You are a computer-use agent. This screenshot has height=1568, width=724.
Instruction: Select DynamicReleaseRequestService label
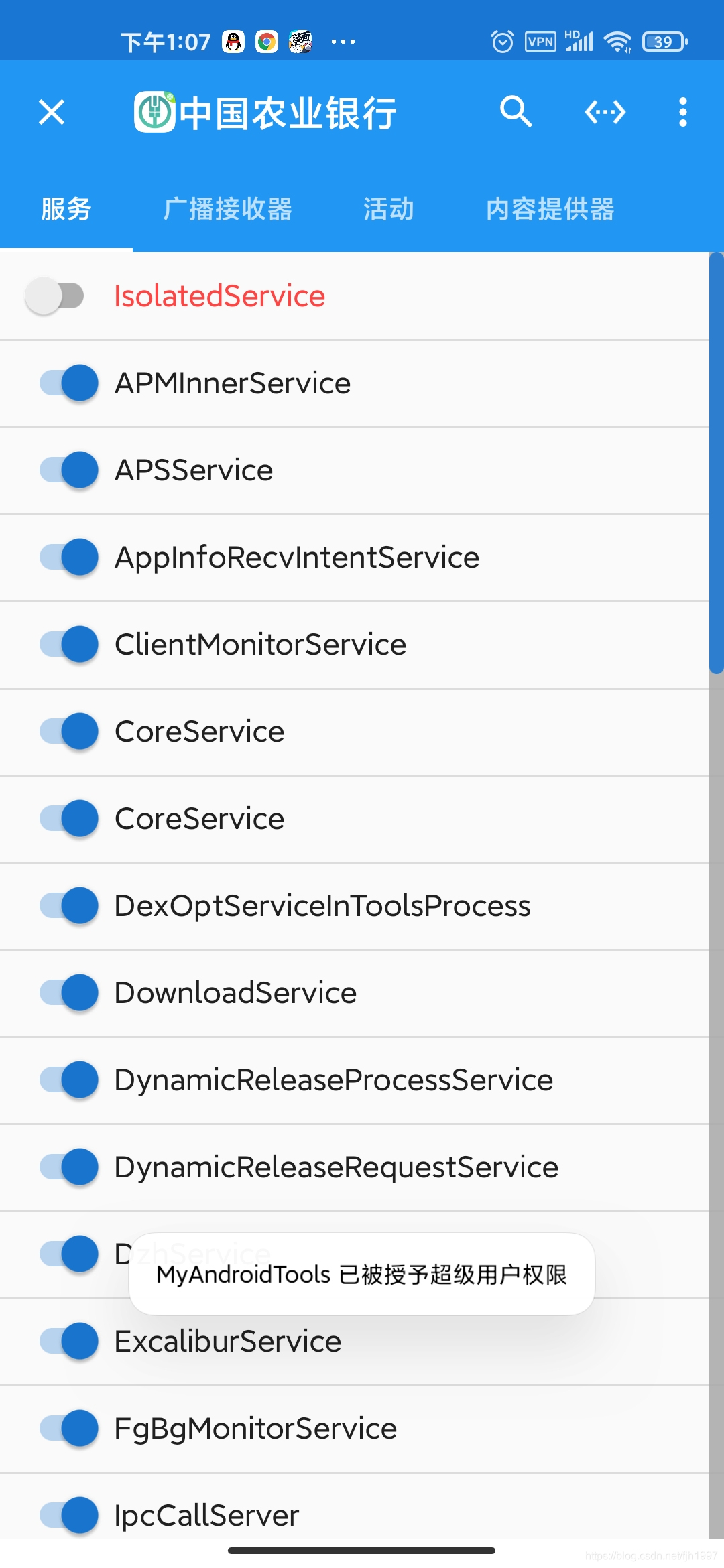click(x=337, y=1167)
